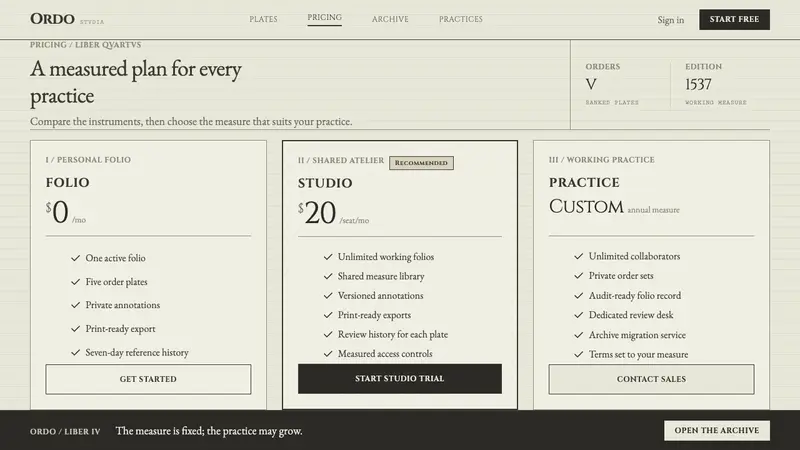Click the 'II / Shared Atelier' label
Image resolution: width=800 pixels, height=450 pixels.
point(341,160)
